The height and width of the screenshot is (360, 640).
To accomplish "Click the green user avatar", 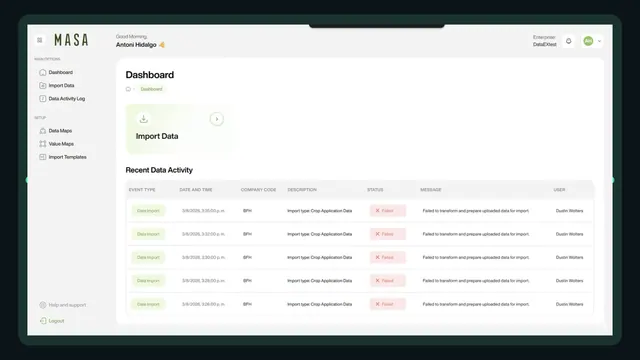I will point(588,41).
